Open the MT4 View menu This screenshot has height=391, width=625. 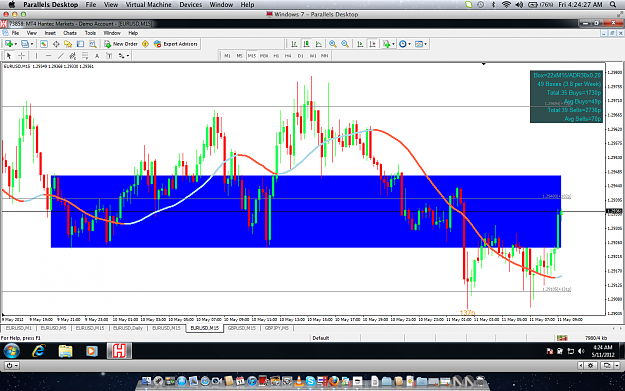[x=31, y=33]
